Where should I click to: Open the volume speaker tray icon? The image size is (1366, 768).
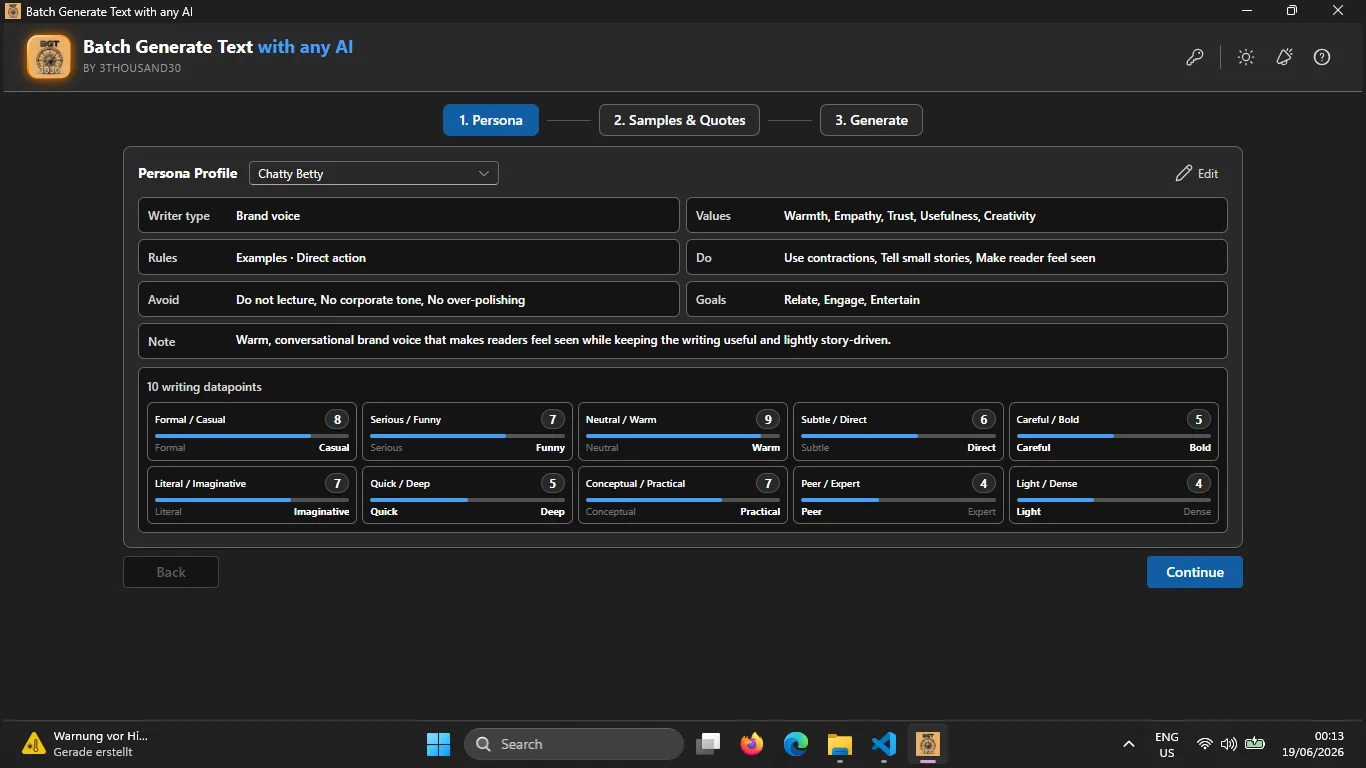(1229, 744)
